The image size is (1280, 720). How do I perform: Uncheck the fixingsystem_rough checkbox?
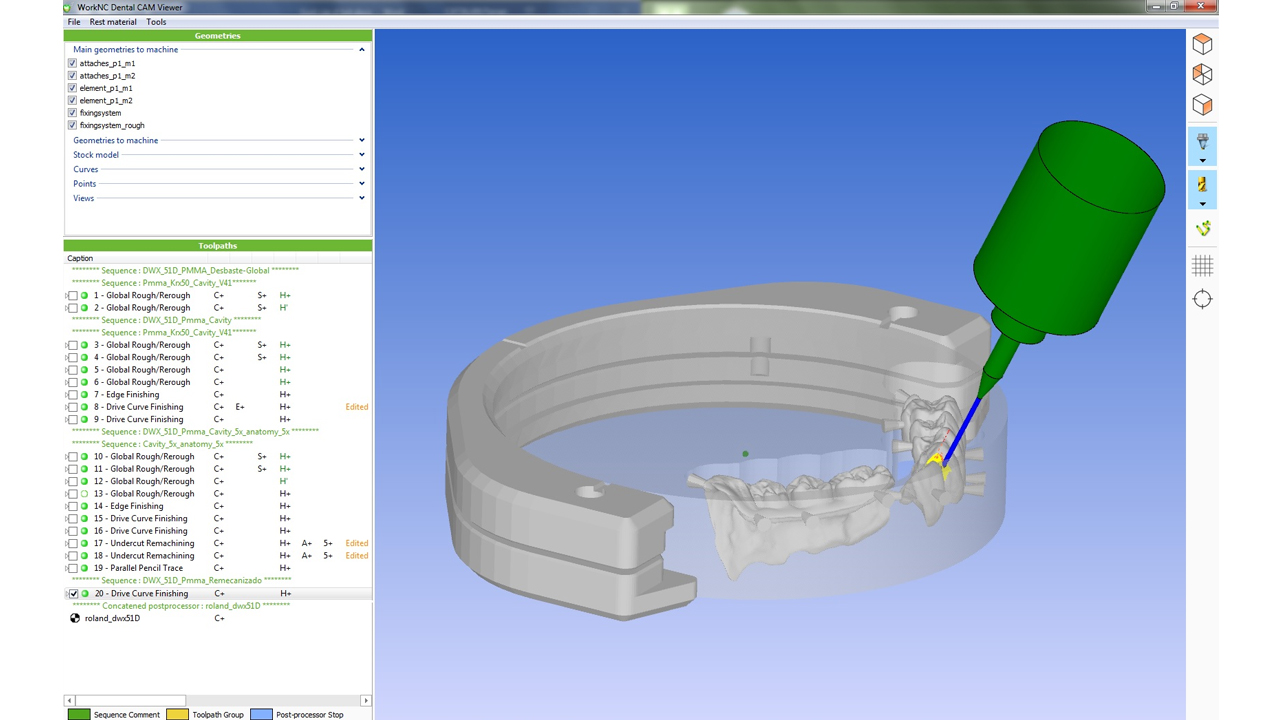(72, 126)
